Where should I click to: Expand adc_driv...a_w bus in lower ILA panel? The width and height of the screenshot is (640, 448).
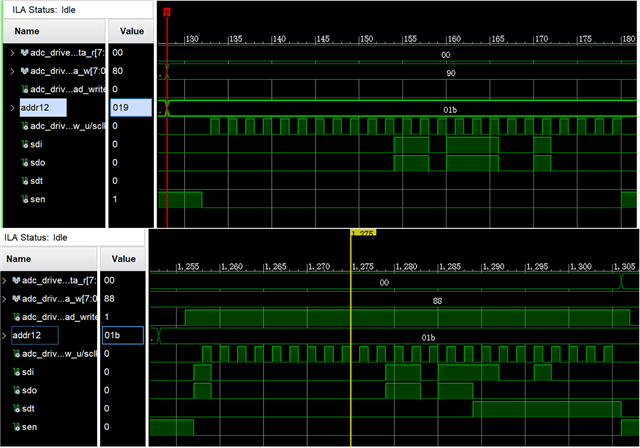[4, 299]
